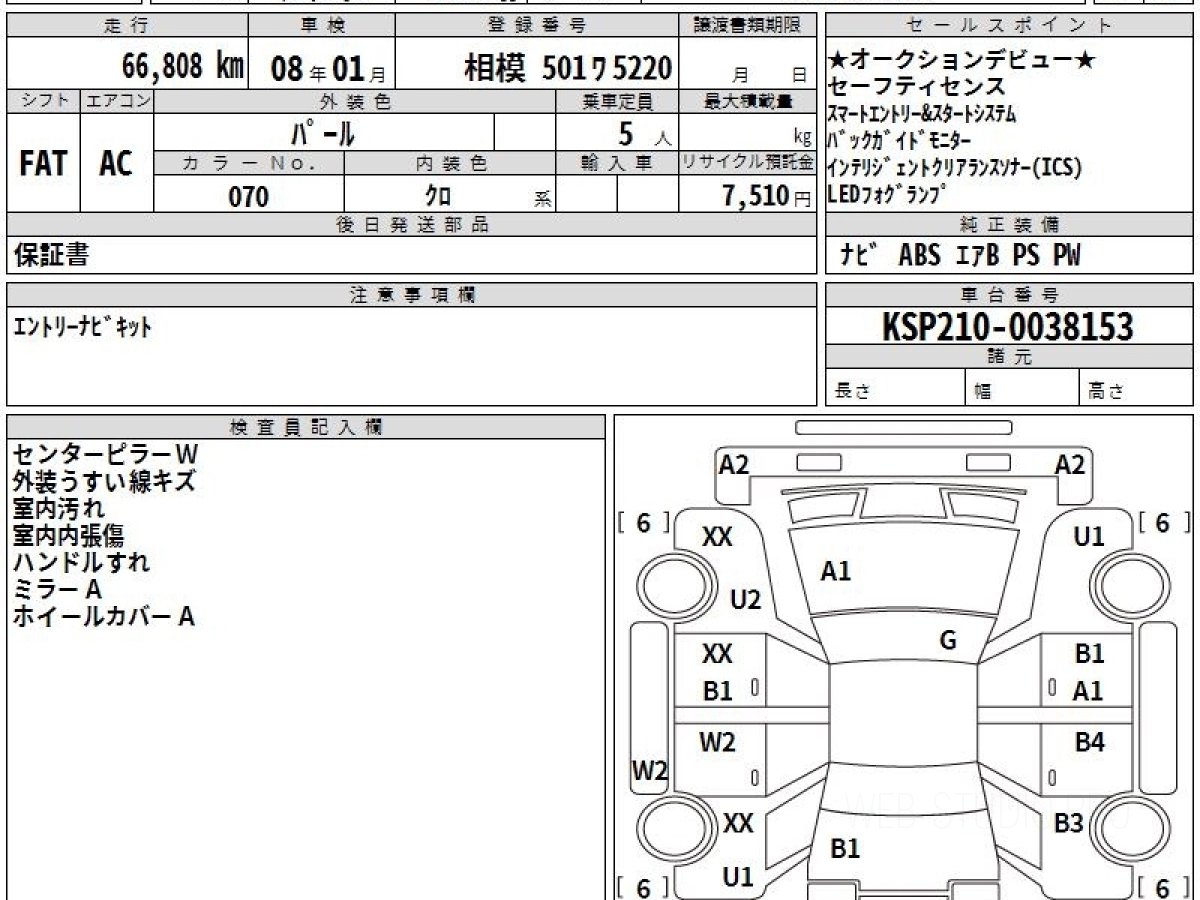Select ナビ in genuine equipment row

tap(859, 255)
